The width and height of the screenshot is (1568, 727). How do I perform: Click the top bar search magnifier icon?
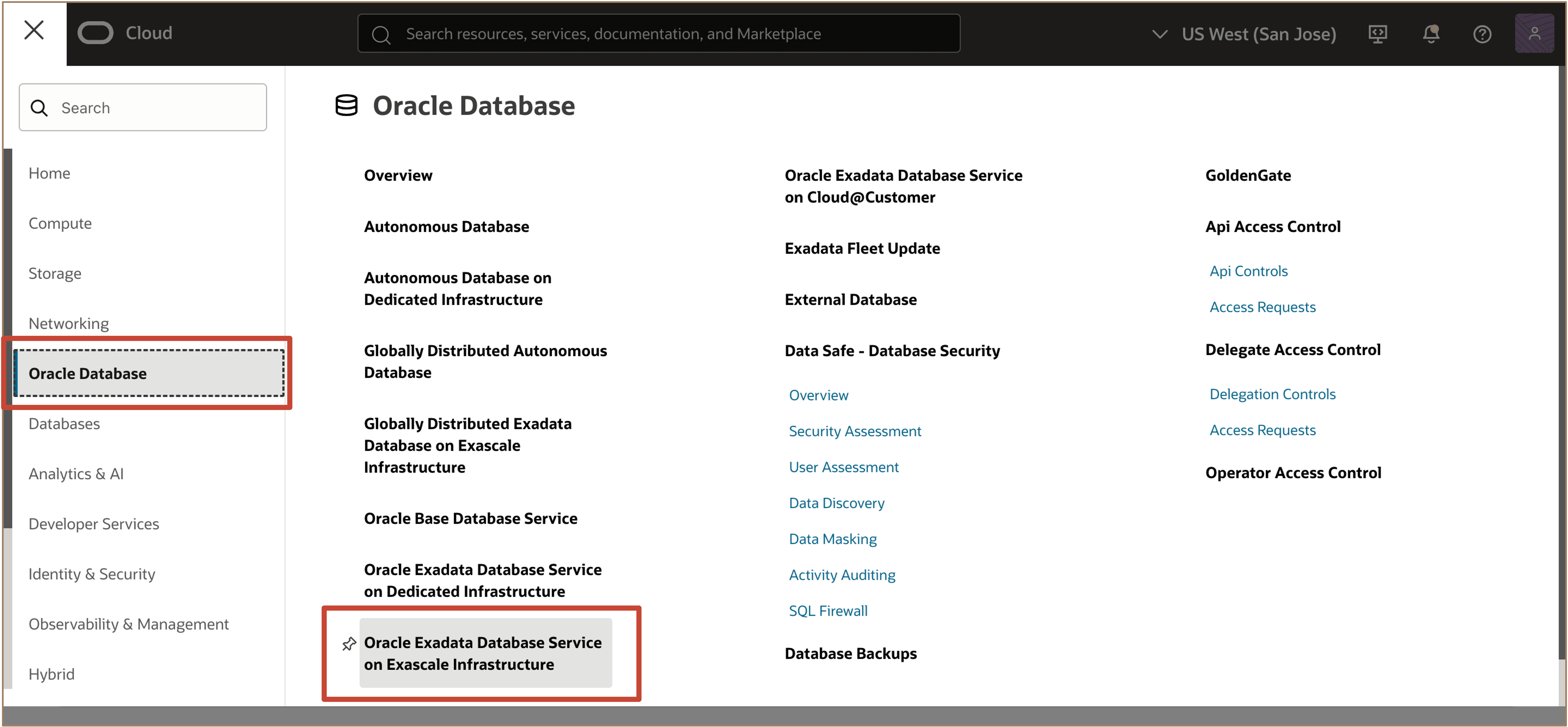381,35
